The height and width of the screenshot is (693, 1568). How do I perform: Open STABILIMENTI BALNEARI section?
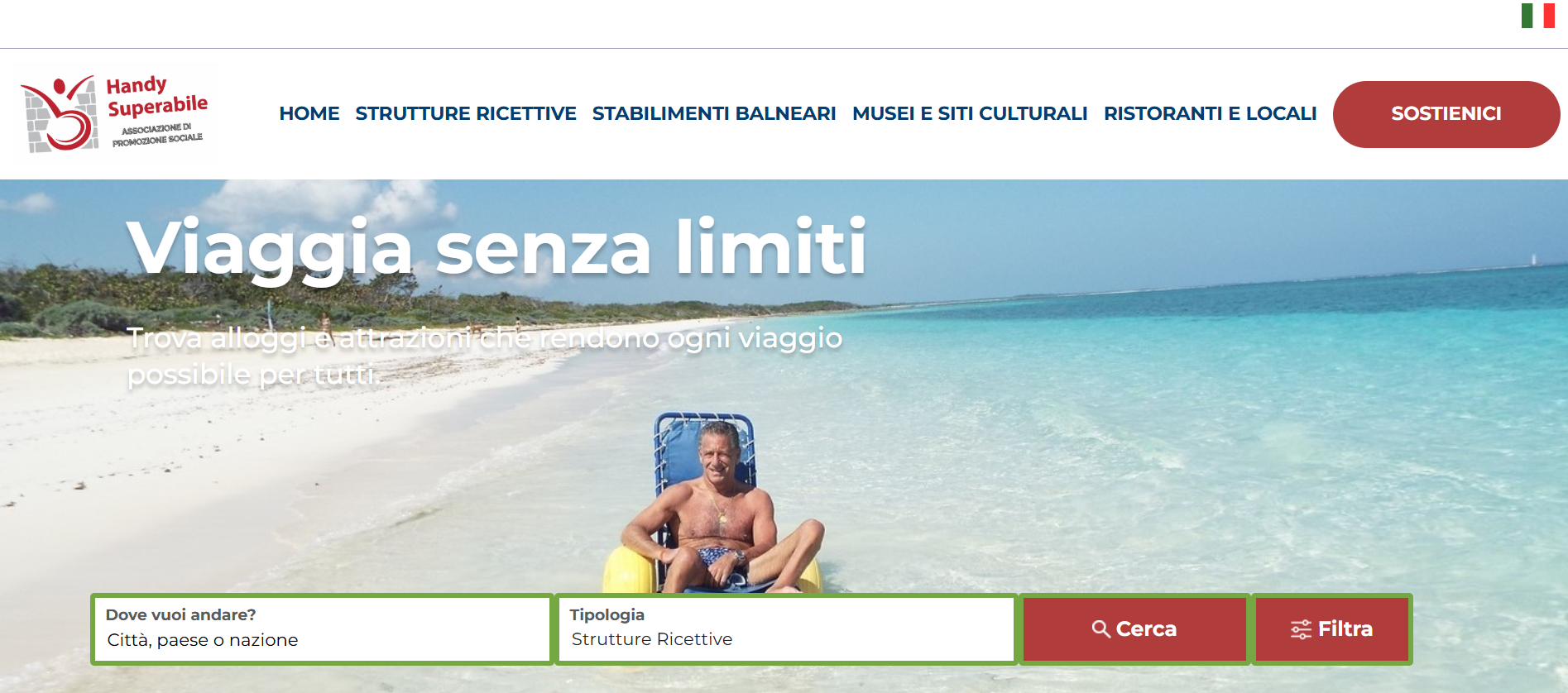[x=714, y=113]
